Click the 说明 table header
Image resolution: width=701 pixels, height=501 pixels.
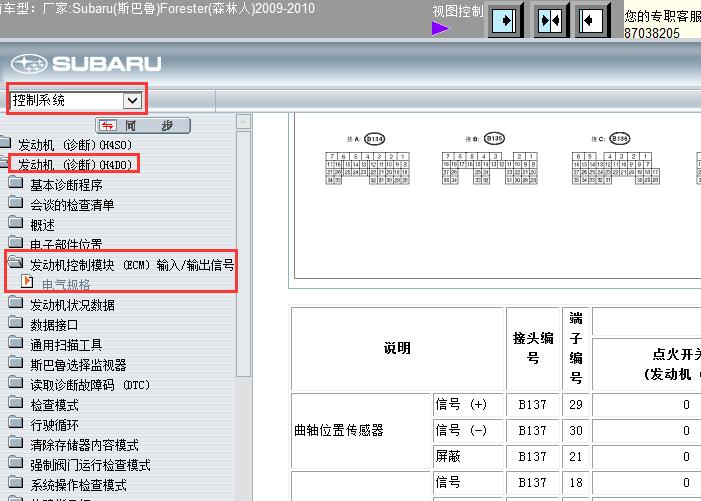click(x=397, y=349)
